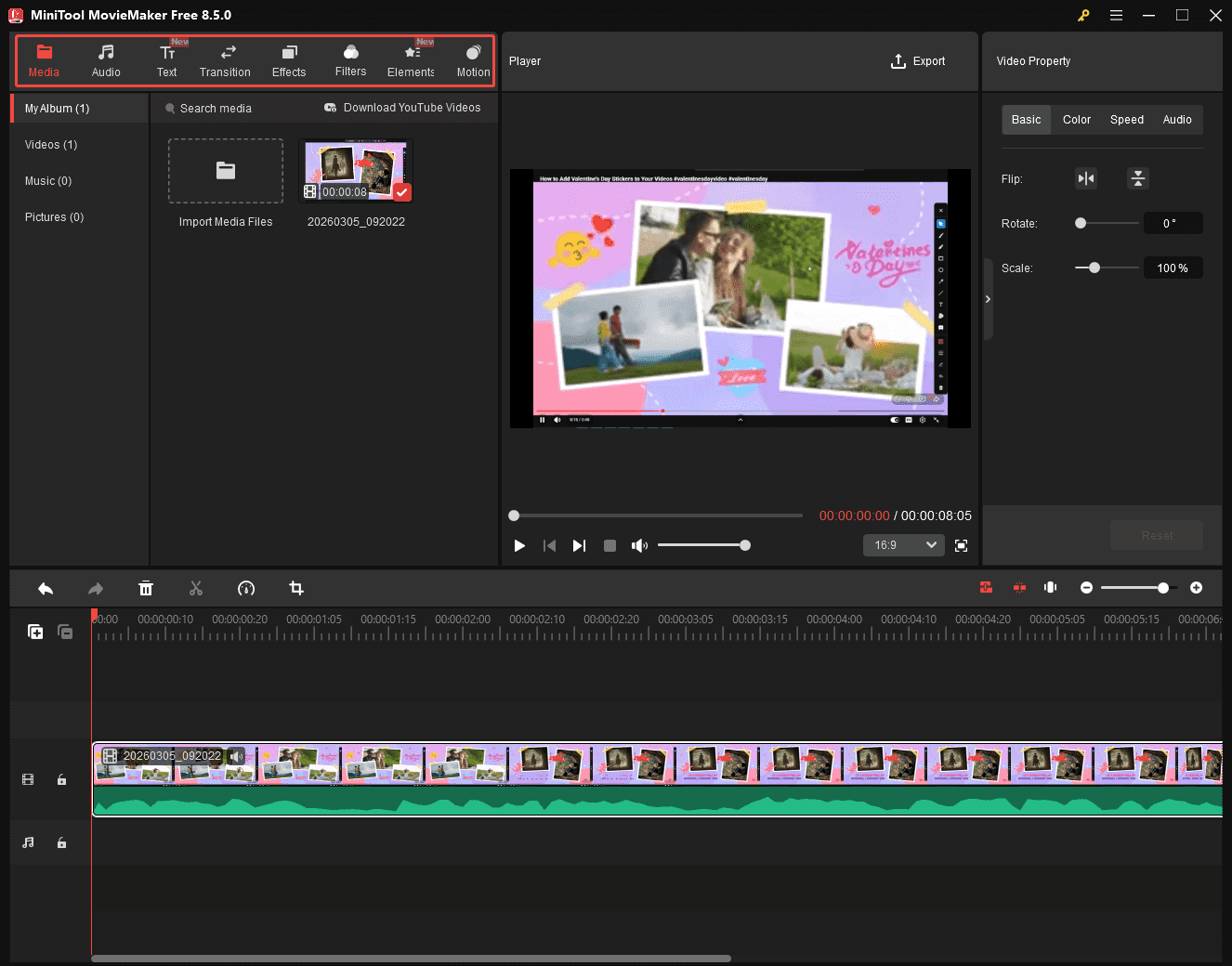Open the hamburger menu at top right
Screen dimensions: 1232x966
coord(1116,15)
